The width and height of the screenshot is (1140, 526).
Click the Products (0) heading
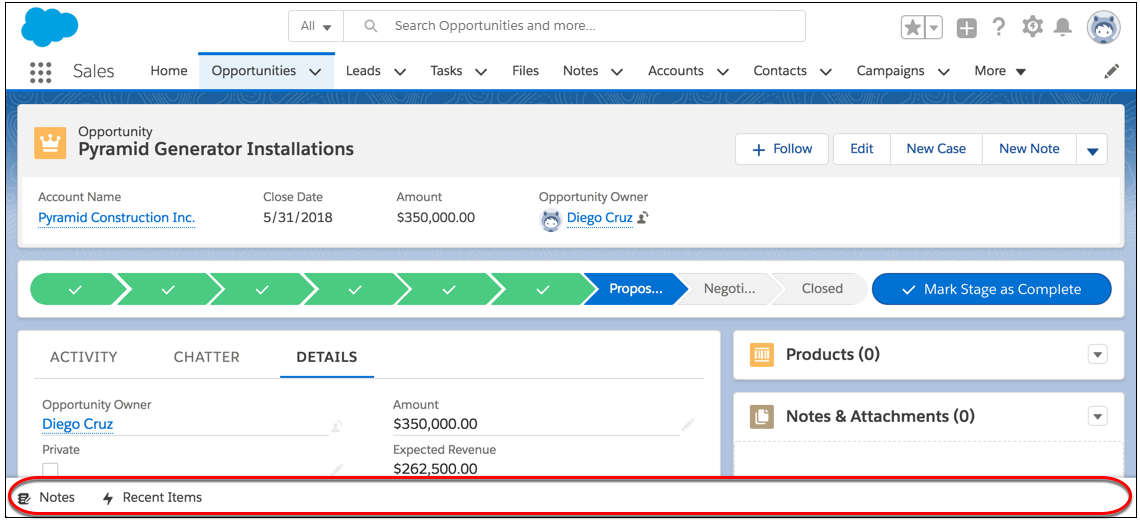click(832, 355)
